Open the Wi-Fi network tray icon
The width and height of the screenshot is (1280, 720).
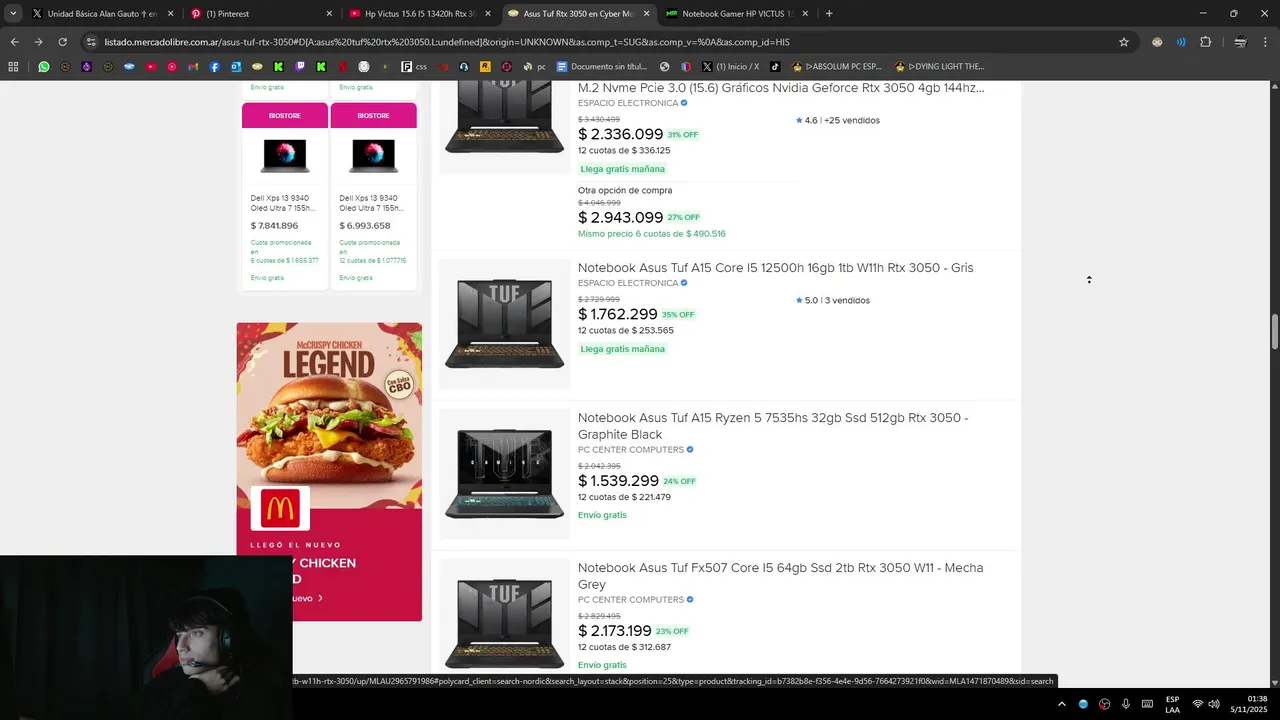click(x=1198, y=704)
